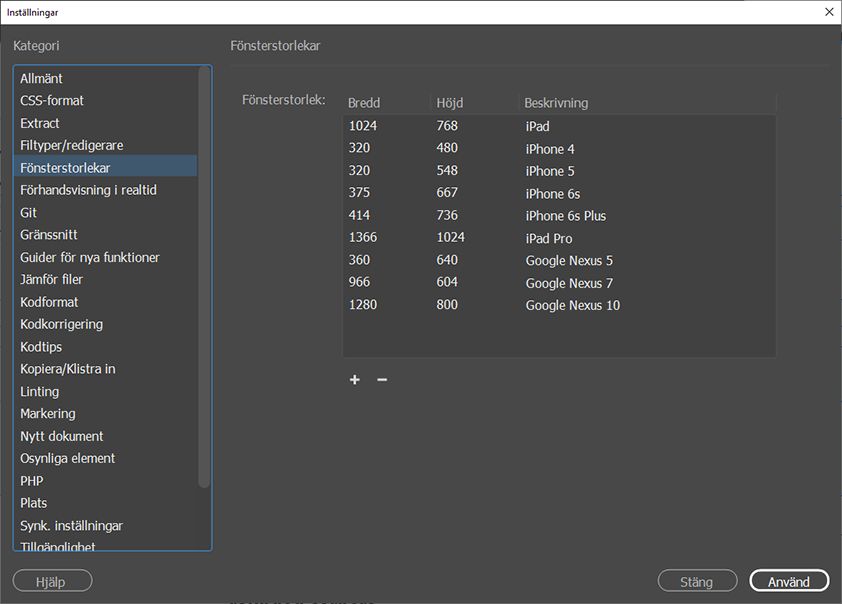Select the Google Nexus 10 description

tap(572, 305)
